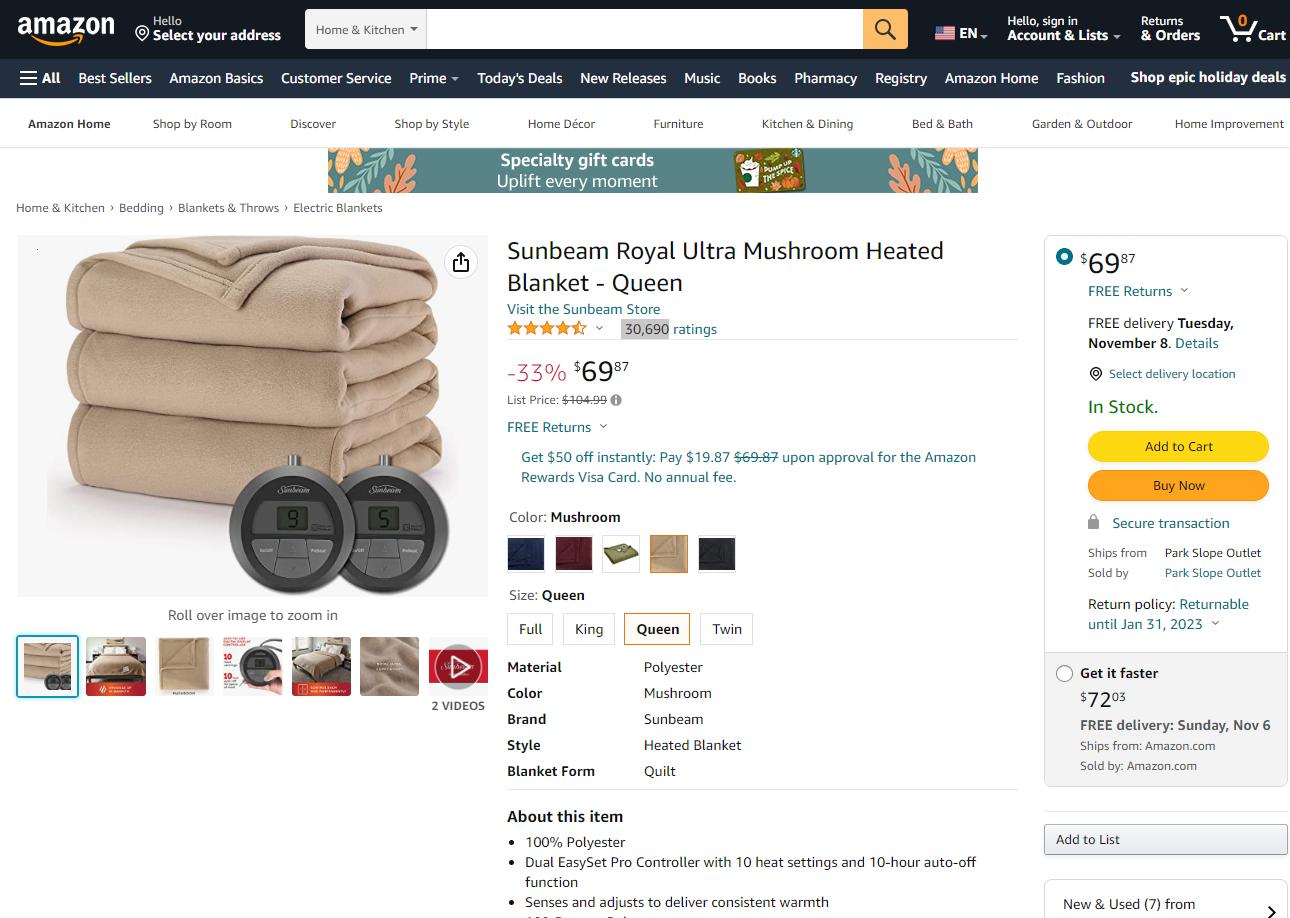Viewport: 1290px width, 918px height.
Task: Visit the Sunbeam Store link
Action: 583,309
